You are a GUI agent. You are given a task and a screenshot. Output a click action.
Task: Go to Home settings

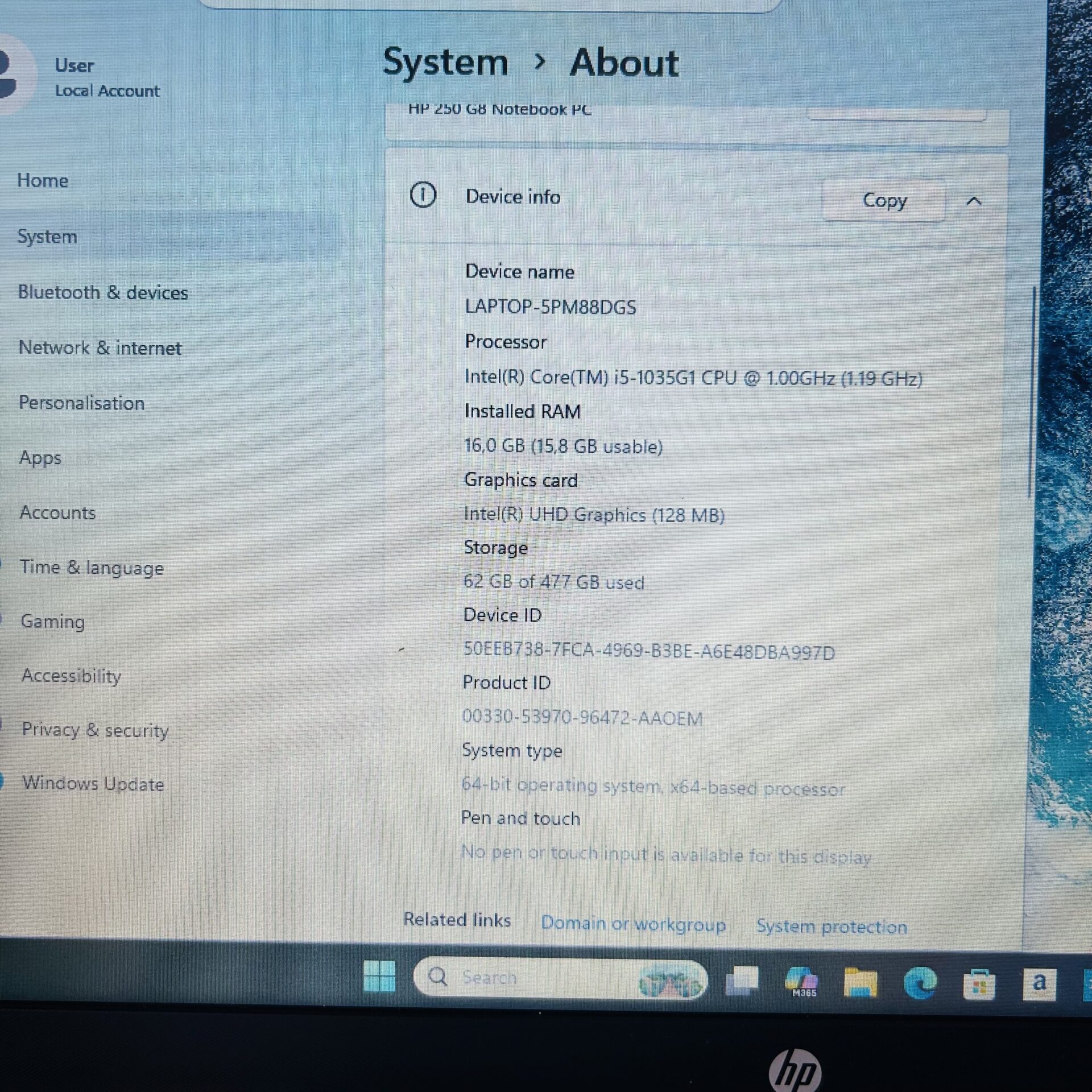tap(43, 180)
